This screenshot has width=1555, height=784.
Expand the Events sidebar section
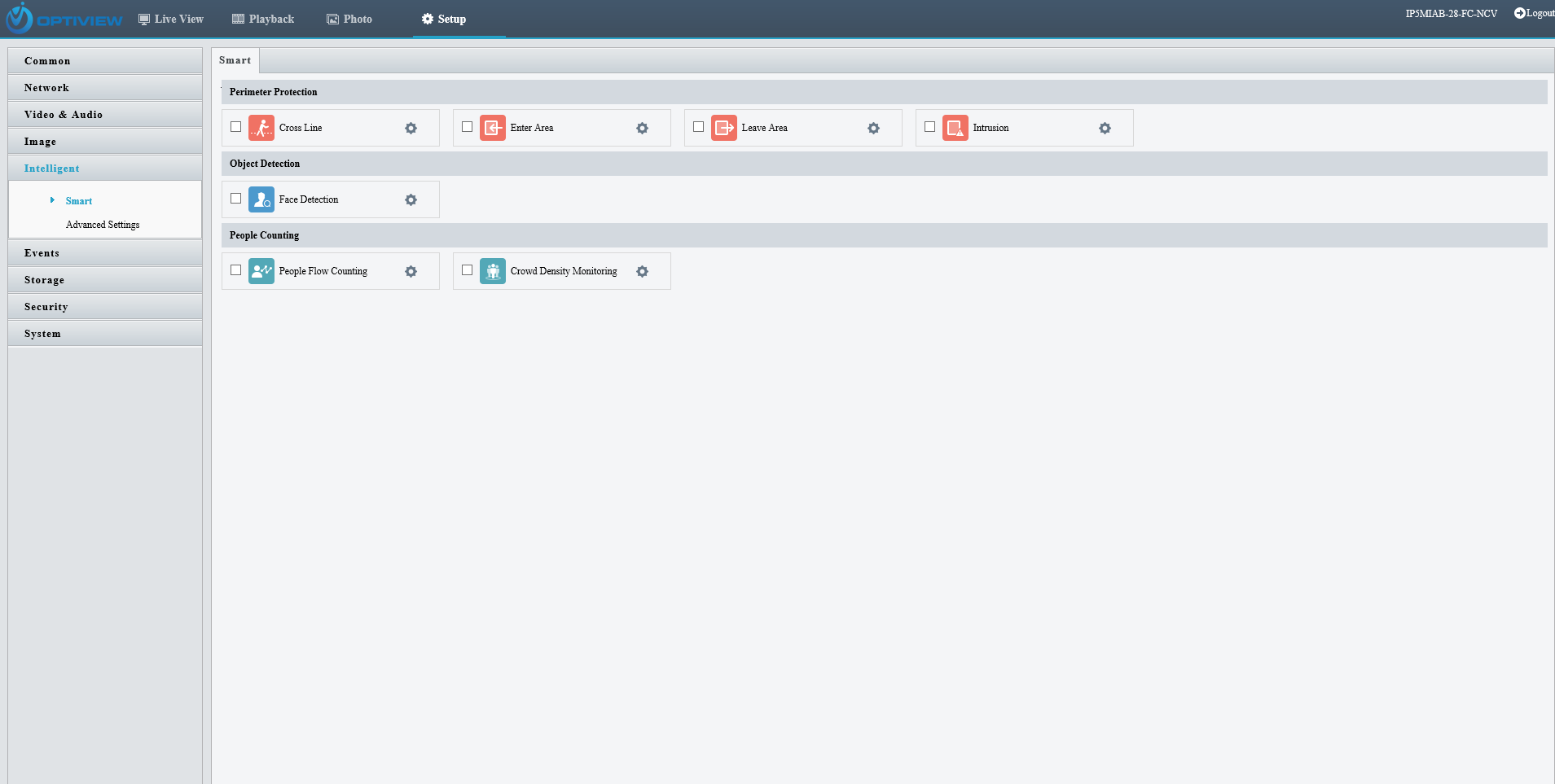[x=42, y=253]
